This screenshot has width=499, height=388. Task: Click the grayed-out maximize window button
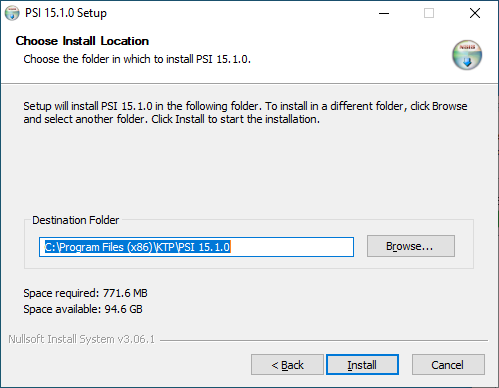pos(429,13)
